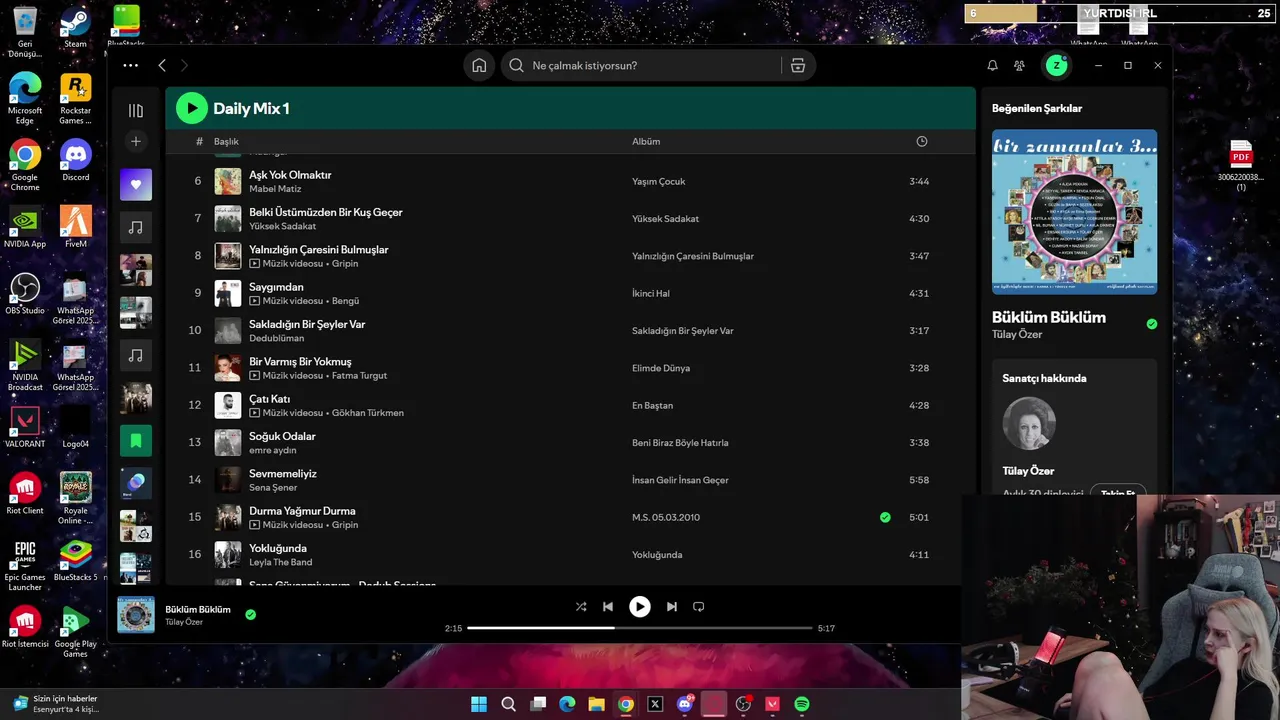Toggle the repeat button

tap(699, 606)
